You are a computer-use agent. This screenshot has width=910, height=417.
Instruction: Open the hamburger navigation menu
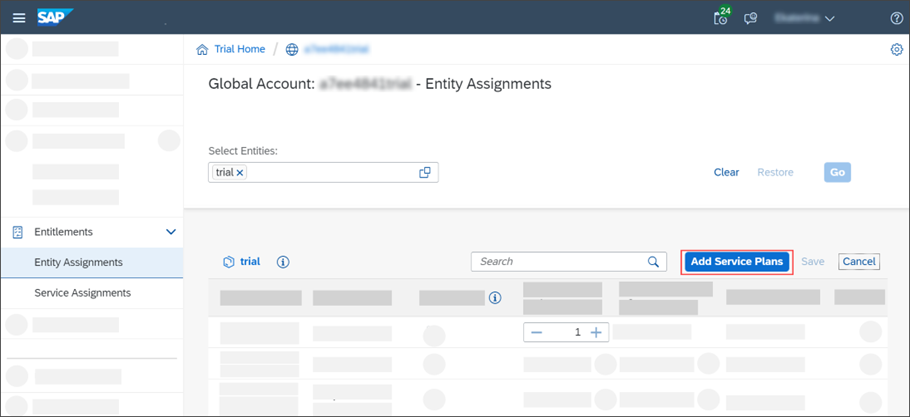pos(19,18)
